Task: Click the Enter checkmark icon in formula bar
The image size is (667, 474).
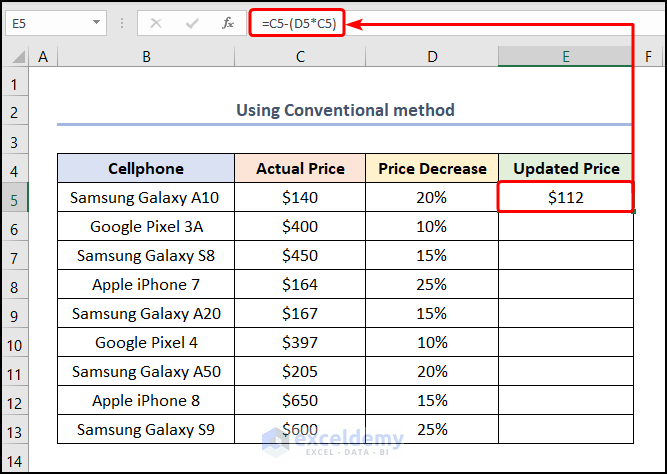Action: pyautogui.click(x=193, y=22)
